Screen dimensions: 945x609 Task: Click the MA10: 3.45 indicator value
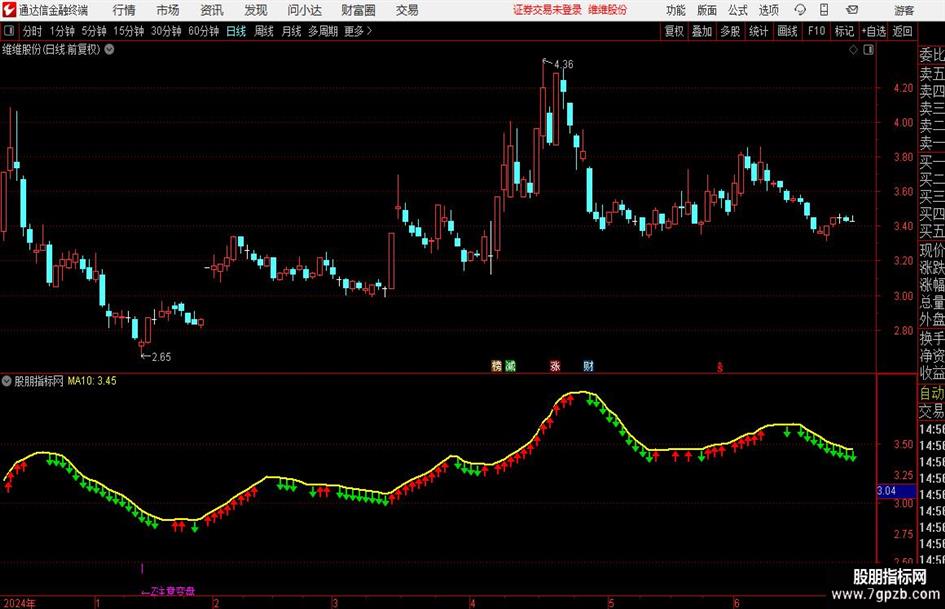click(x=92, y=381)
